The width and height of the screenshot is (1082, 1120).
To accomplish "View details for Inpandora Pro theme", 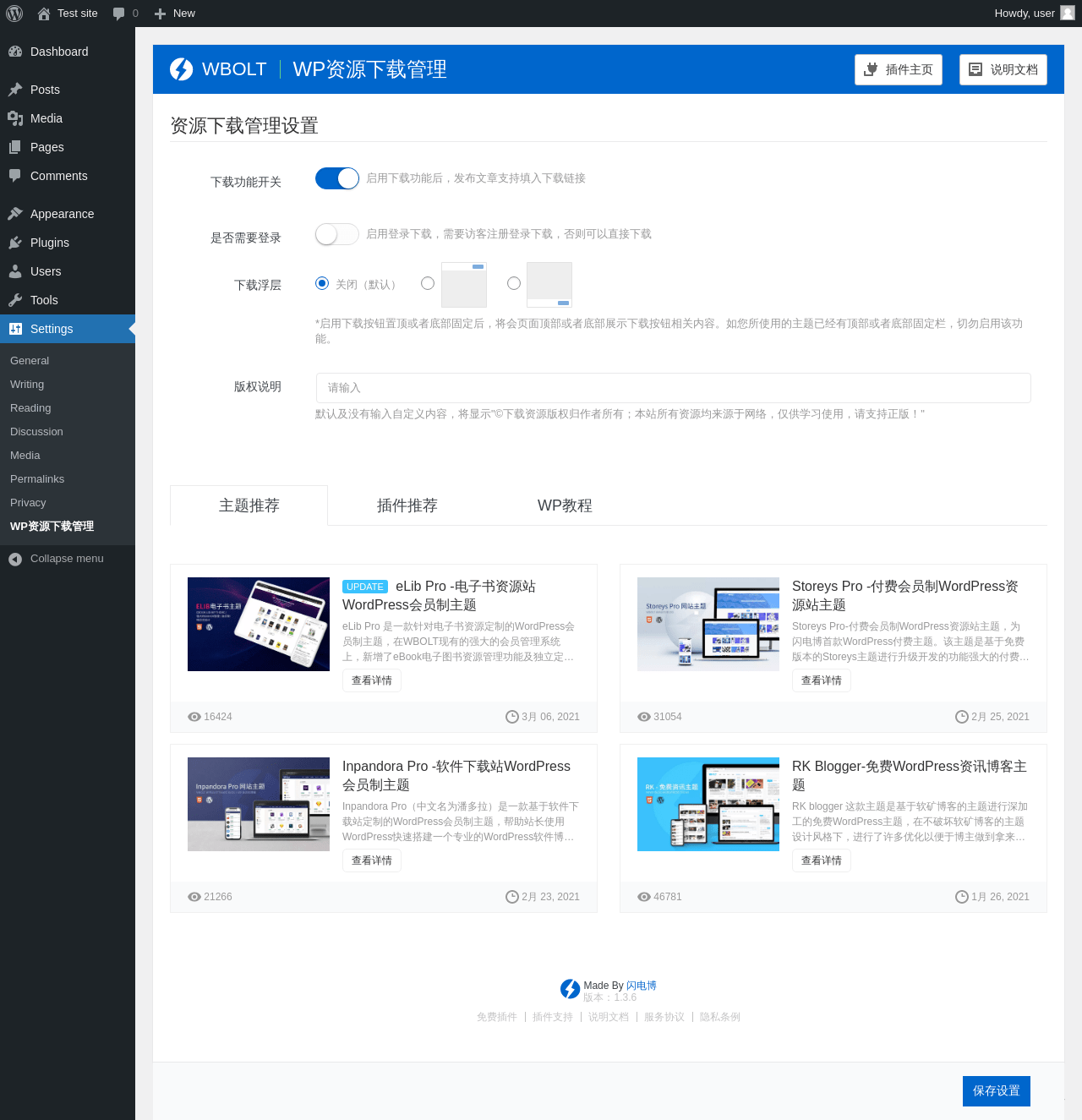I will click(x=372, y=860).
